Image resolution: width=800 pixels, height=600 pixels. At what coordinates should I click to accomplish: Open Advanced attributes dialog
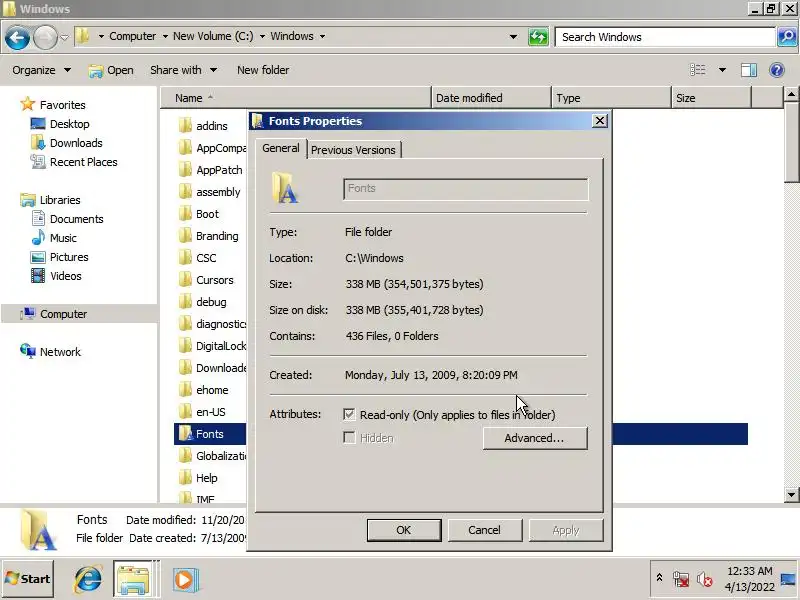pos(535,438)
